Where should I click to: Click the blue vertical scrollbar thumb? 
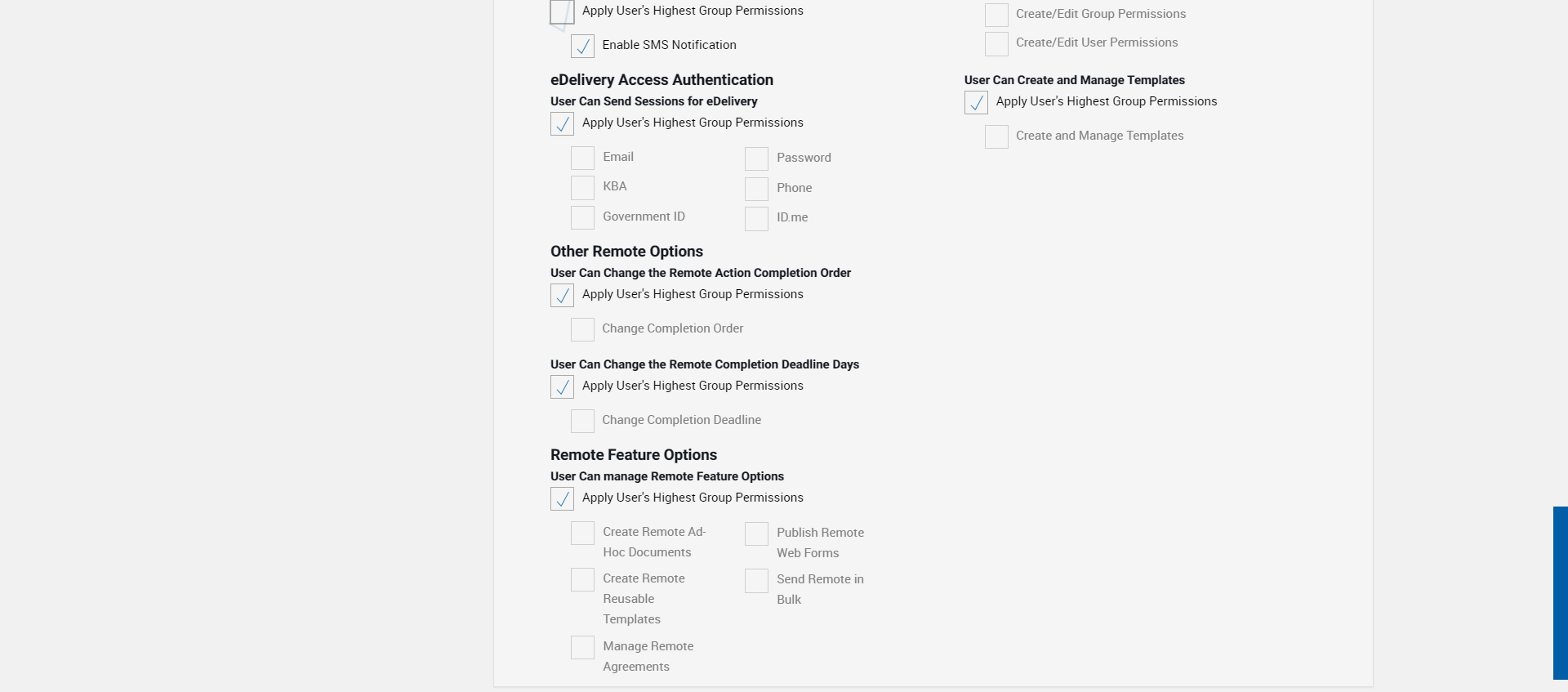click(1560, 592)
